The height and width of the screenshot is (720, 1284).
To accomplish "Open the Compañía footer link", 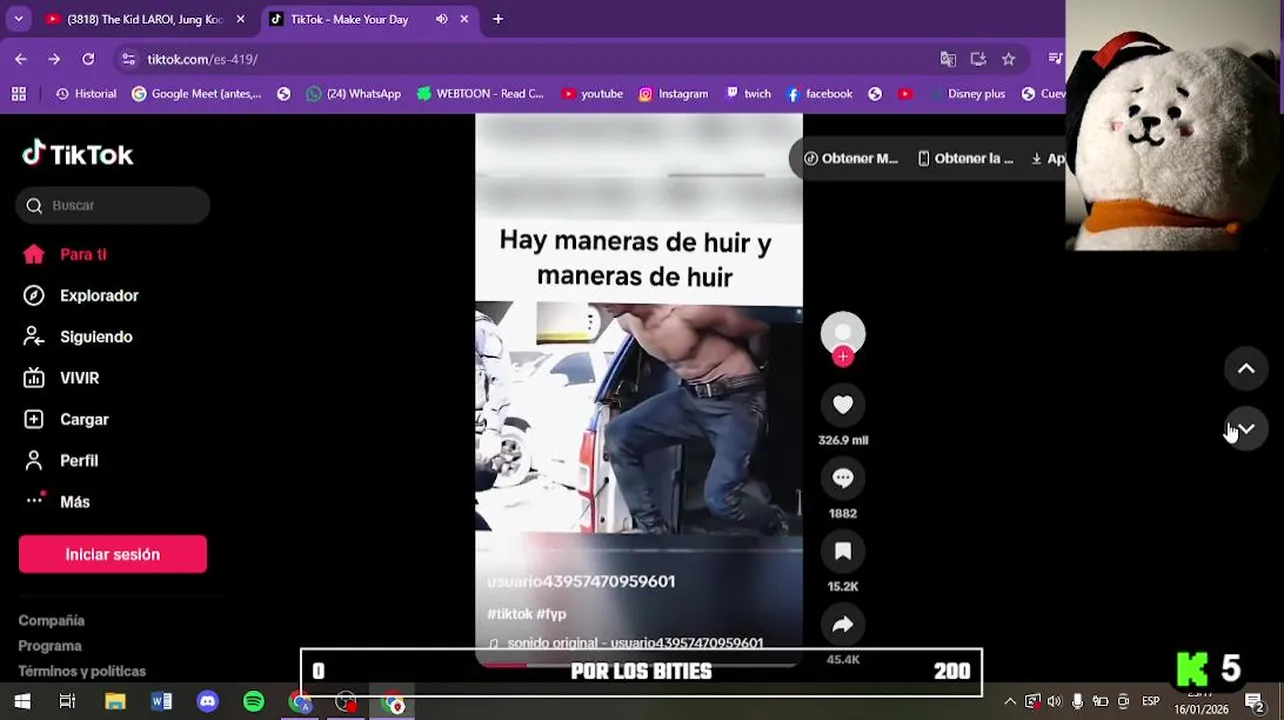I will [x=51, y=620].
